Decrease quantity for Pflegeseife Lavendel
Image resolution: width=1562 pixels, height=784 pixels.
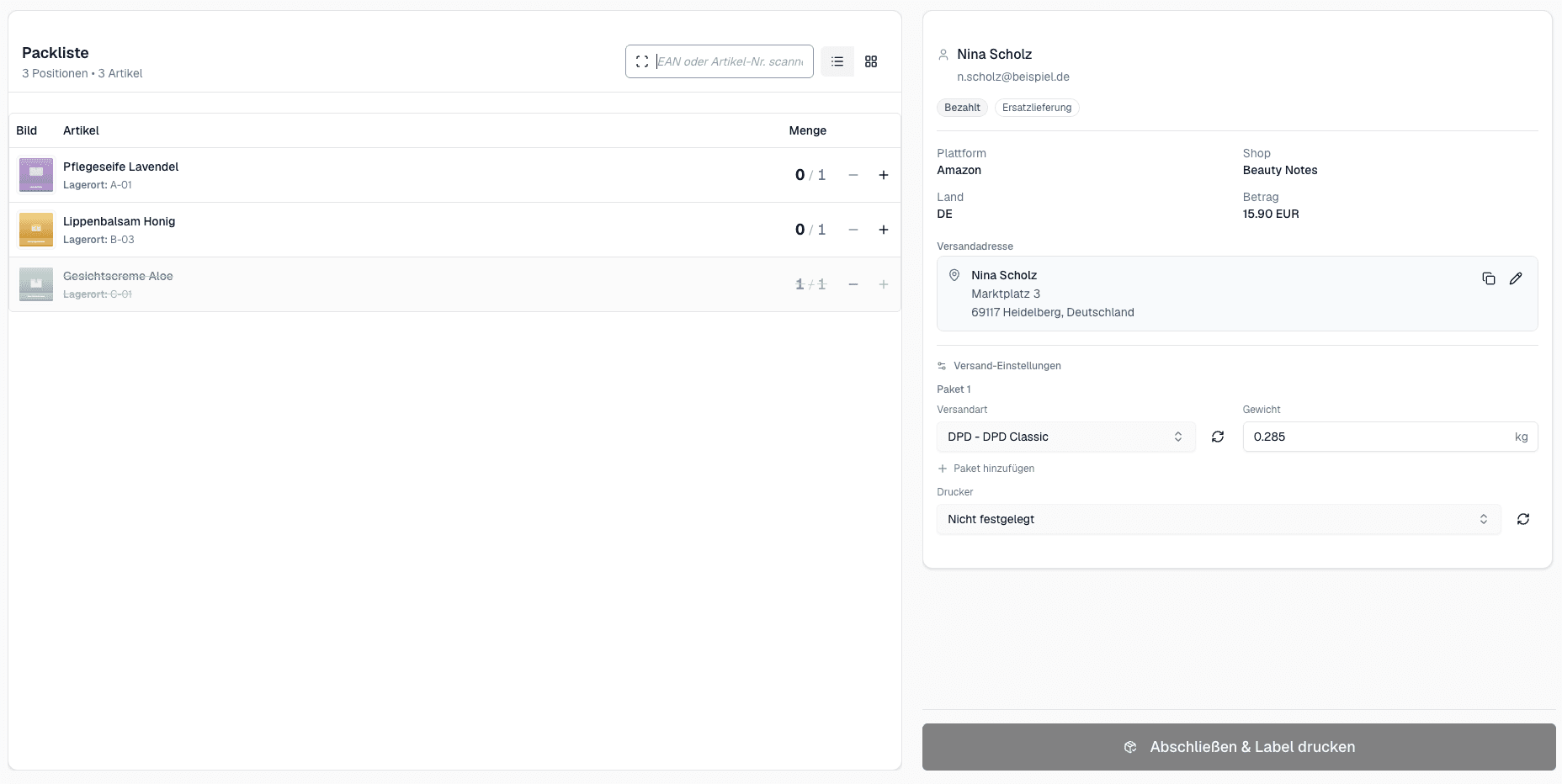point(853,175)
